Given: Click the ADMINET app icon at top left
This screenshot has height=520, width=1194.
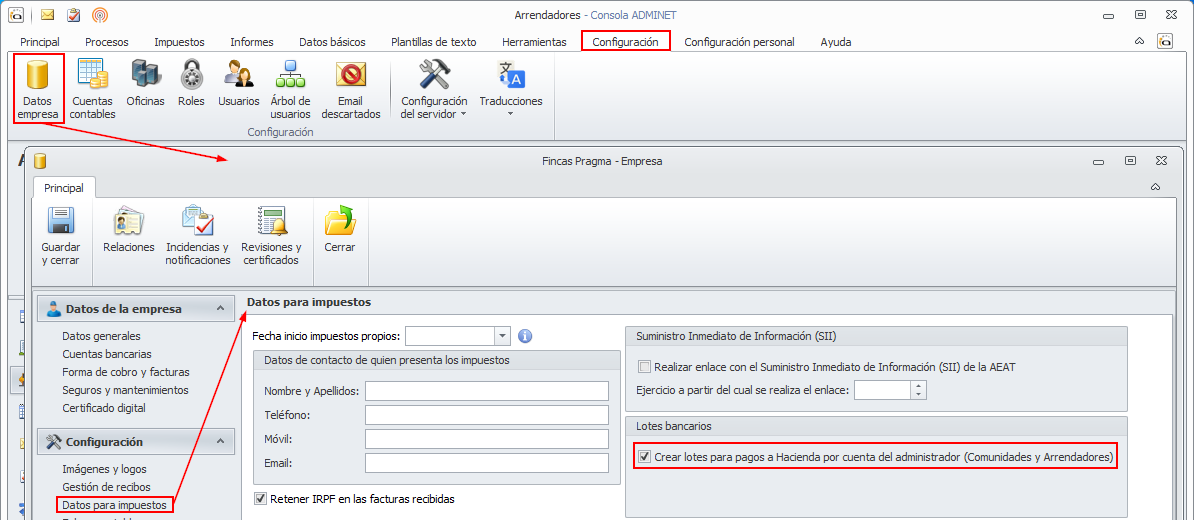Looking at the screenshot, I should click(x=15, y=14).
